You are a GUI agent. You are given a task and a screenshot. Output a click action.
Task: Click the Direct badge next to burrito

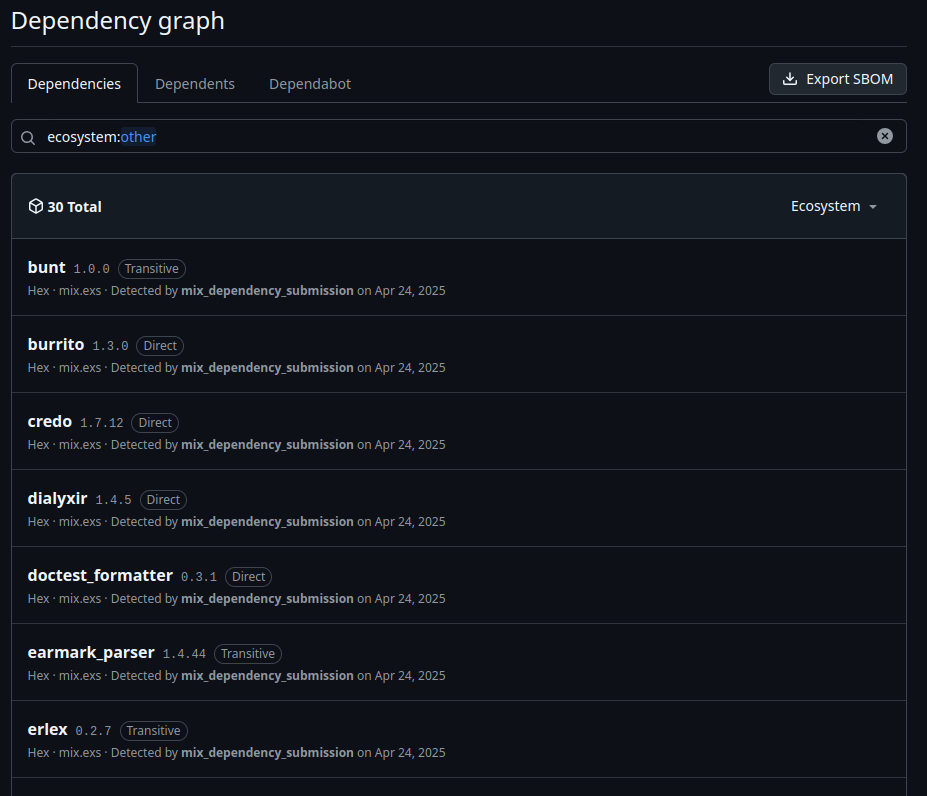tap(160, 346)
